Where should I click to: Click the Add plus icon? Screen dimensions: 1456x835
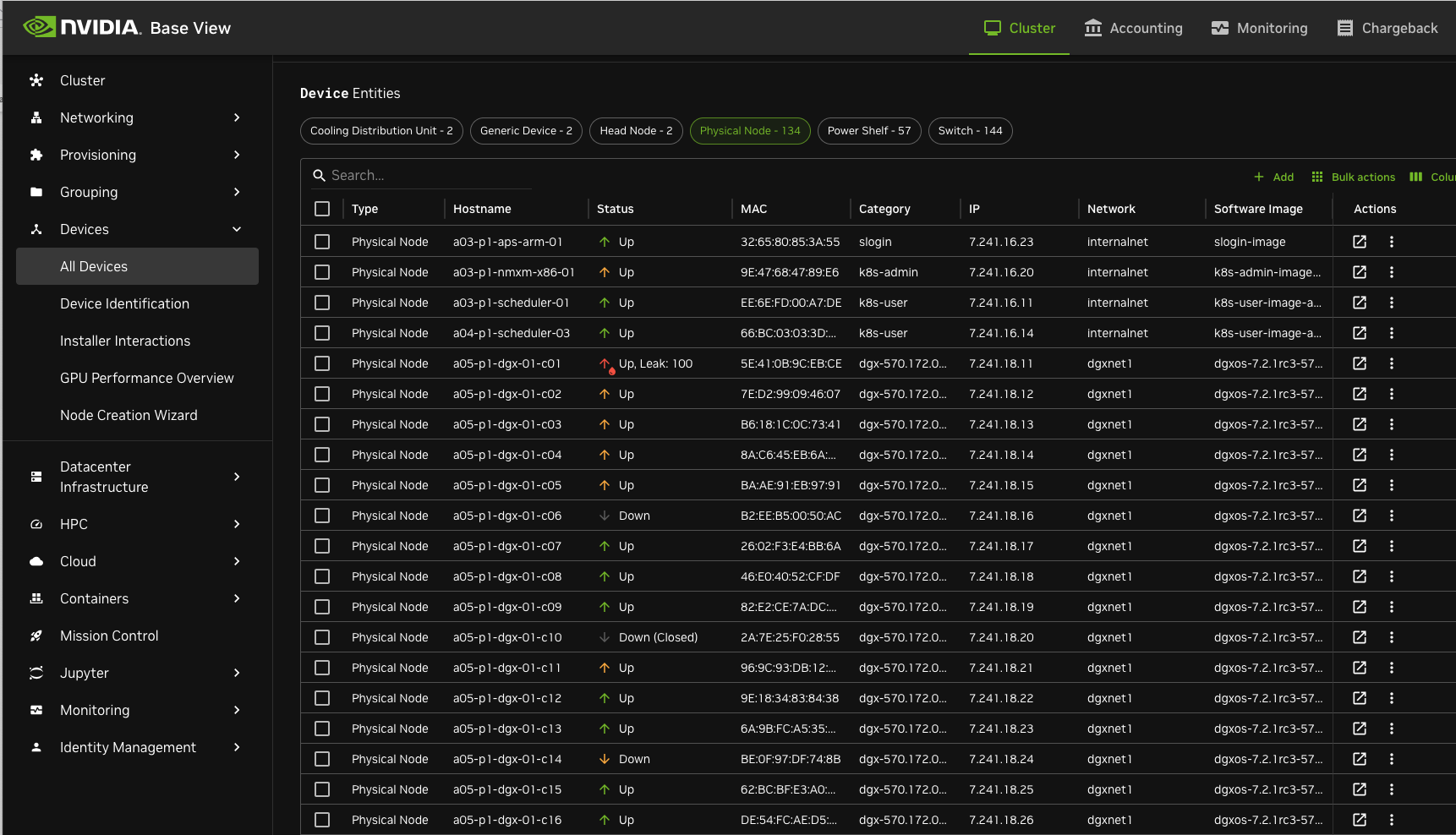(1258, 177)
